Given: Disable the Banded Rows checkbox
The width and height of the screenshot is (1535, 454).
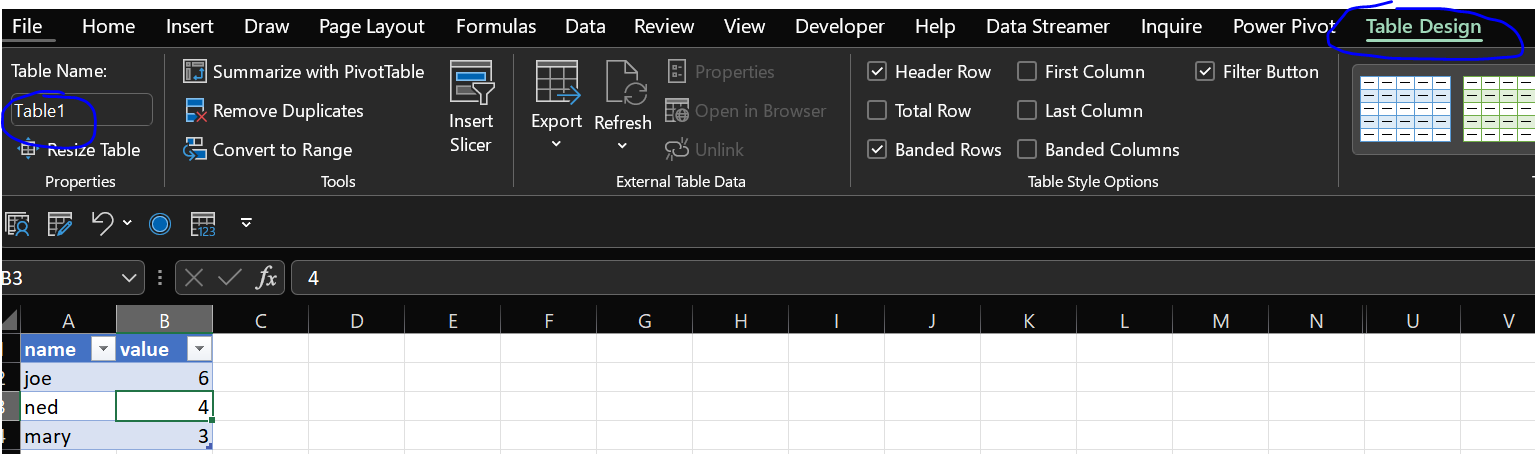Looking at the screenshot, I should point(877,150).
